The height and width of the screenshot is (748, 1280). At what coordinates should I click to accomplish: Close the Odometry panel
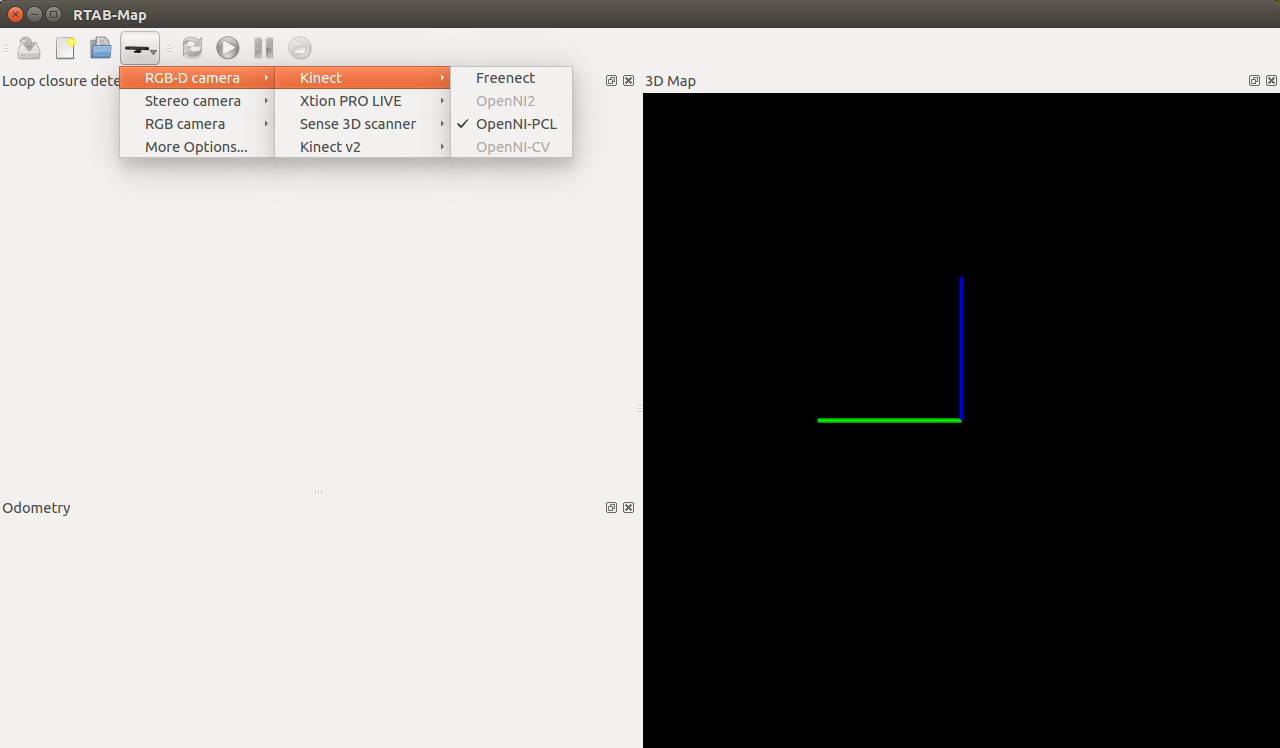click(628, 508)
